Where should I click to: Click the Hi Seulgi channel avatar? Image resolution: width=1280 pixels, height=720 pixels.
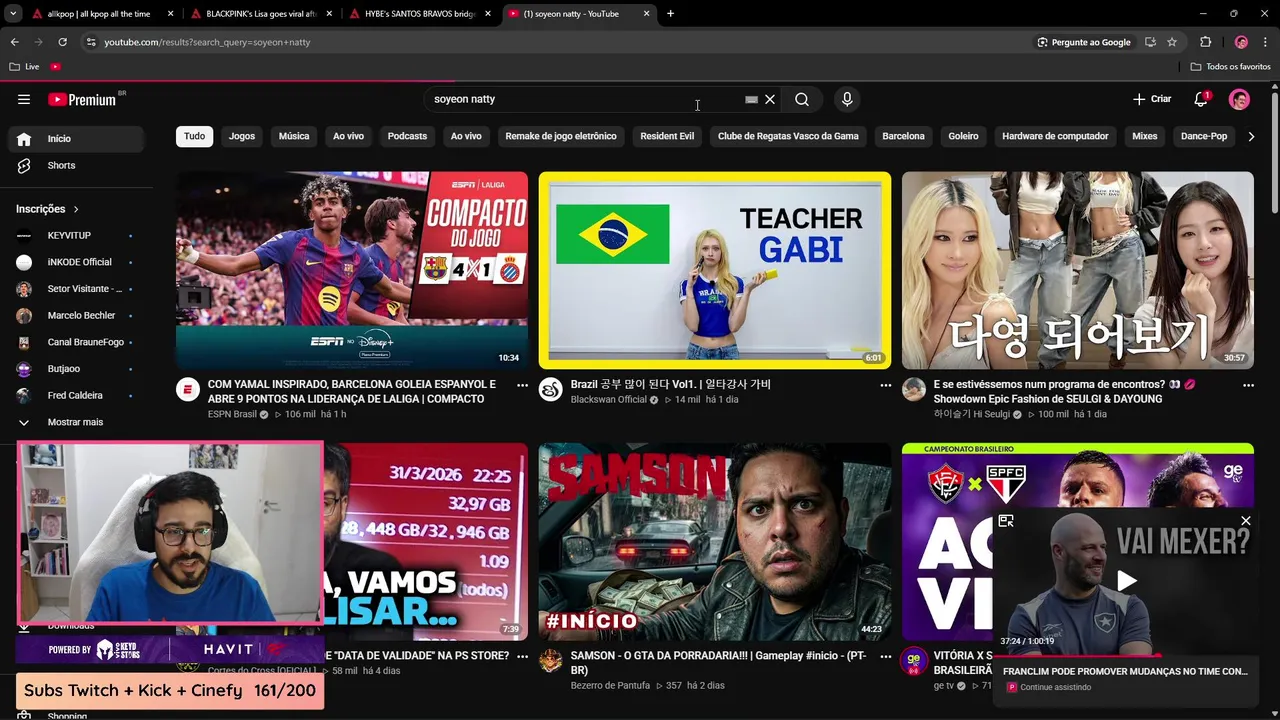[x=914, y=389]
